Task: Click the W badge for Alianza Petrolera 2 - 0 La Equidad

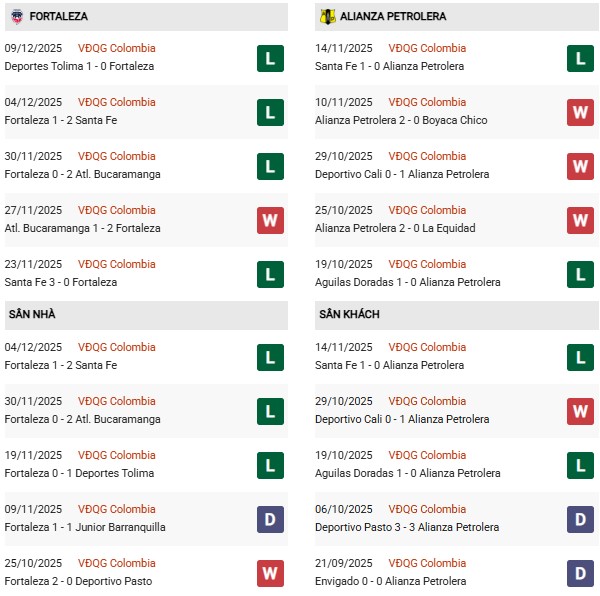Action: [x=580, y=220]
